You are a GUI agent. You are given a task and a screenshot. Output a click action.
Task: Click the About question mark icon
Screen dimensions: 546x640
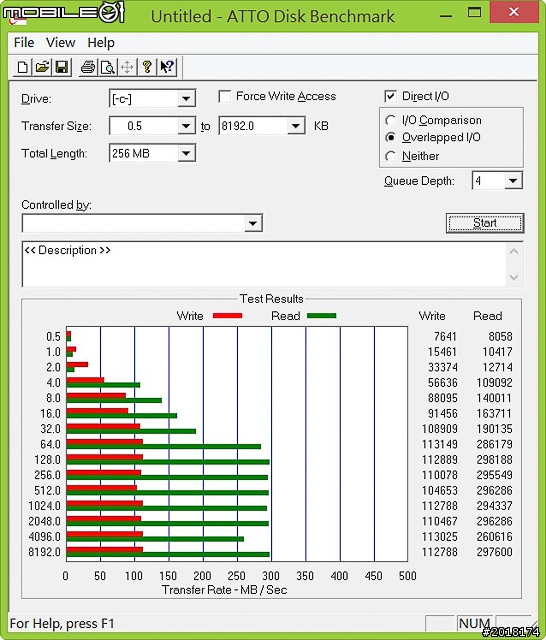147,67
